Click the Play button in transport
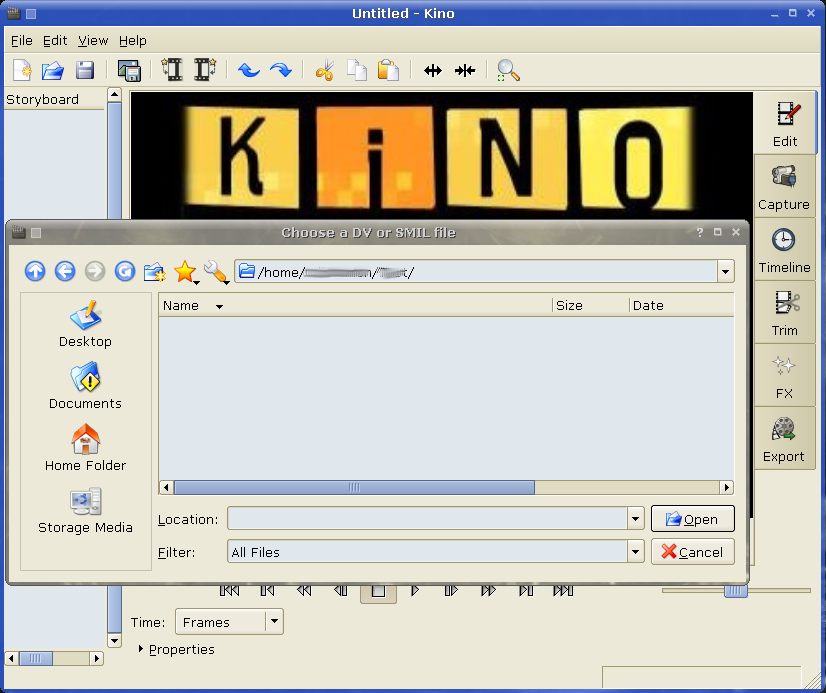The image size is (826, 693). coord(415,591)
